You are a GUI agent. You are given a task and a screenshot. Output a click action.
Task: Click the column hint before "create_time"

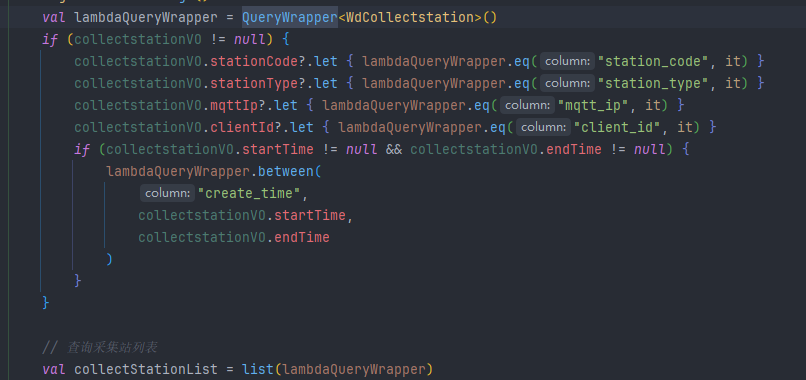(x=168, y=193)
